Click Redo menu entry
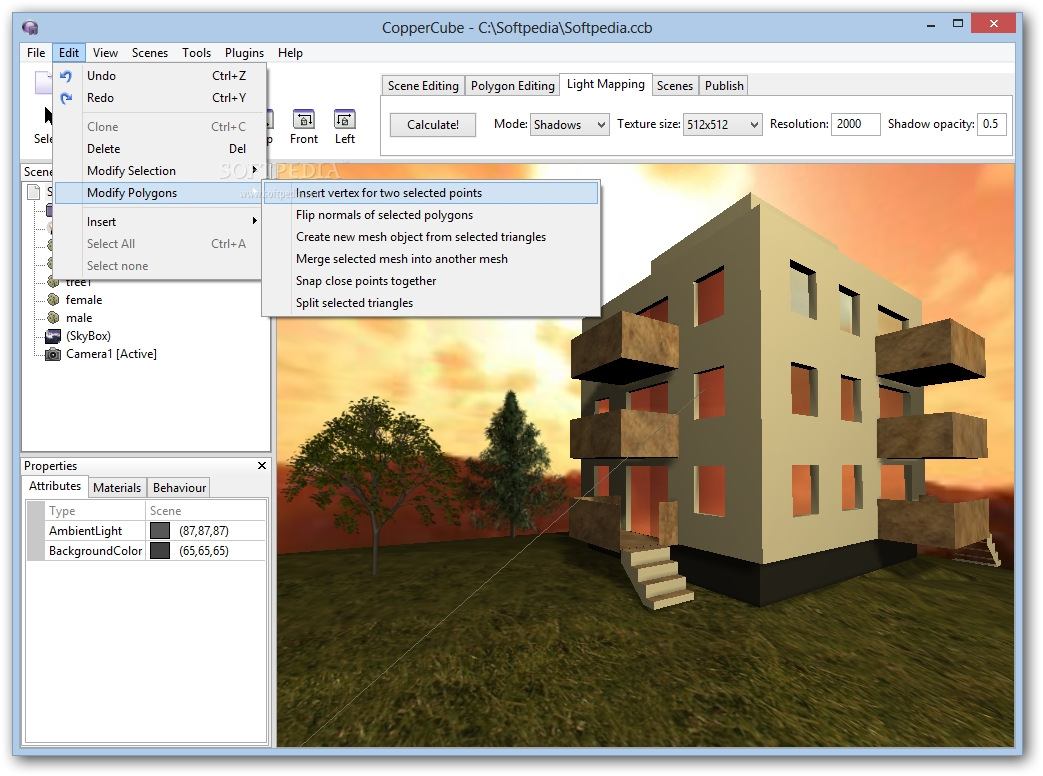The height and width of the screenshot is (776, 1043). tap(160, 98)
